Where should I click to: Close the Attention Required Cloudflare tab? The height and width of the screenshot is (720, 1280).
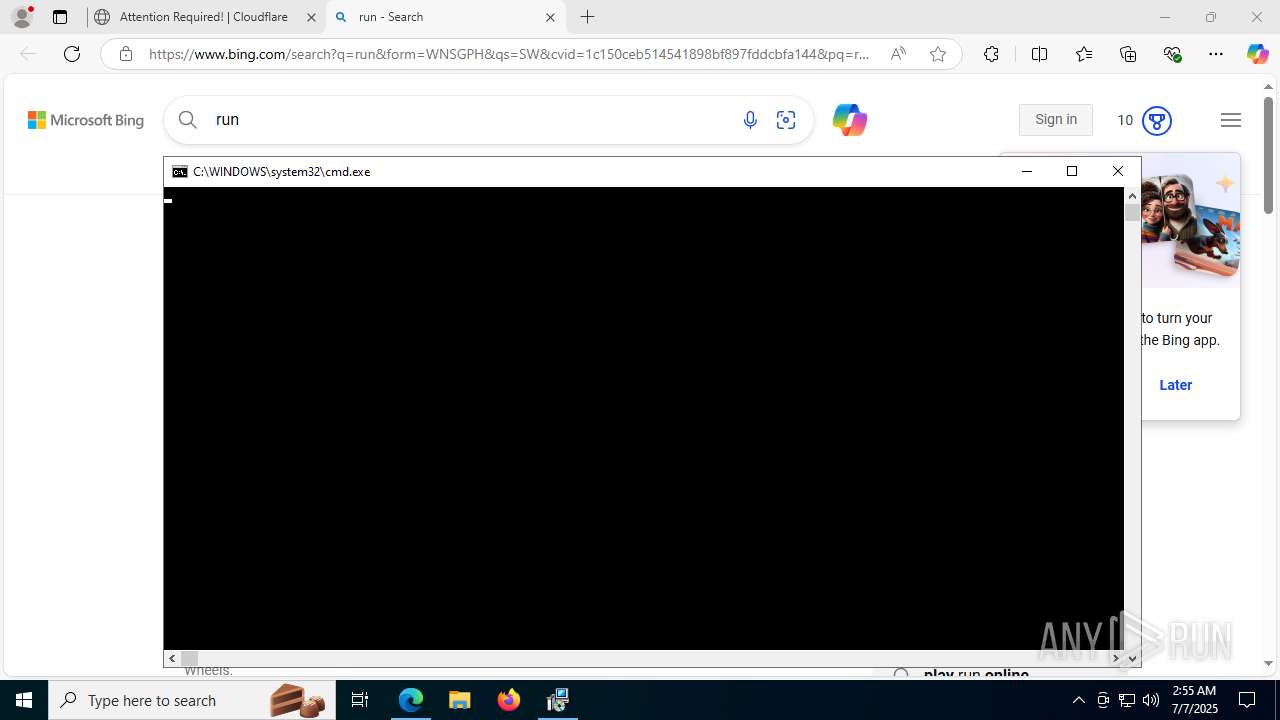click(311, 17)
